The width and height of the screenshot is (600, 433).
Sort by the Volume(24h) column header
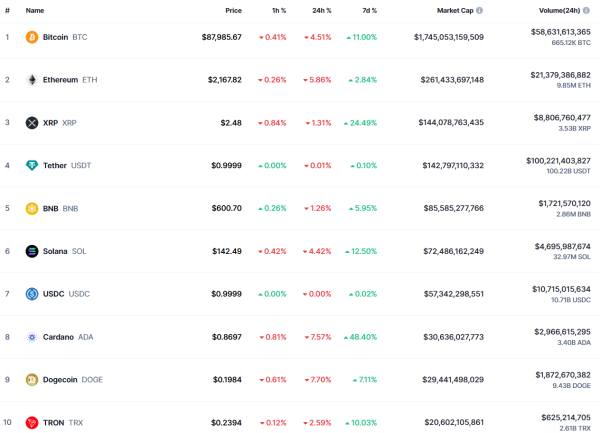(559, 10)
